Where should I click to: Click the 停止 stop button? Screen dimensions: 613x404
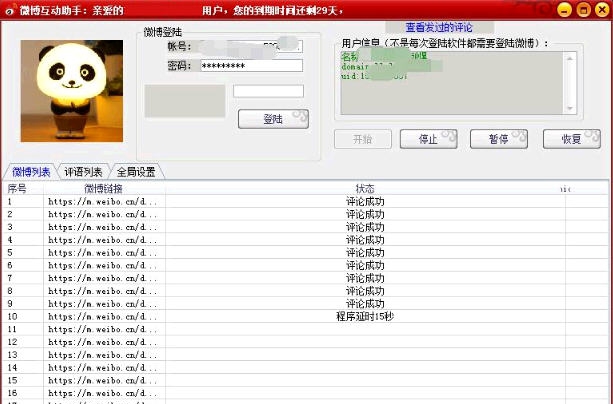(x=428, y=139)
